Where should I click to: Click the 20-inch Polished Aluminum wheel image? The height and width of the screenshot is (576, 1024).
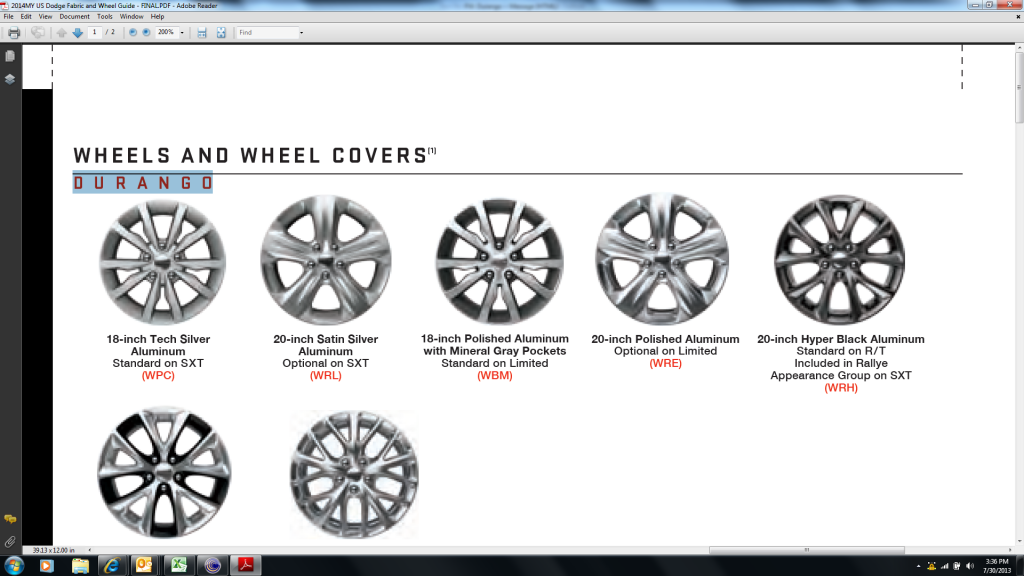pyautogui.click(x=662, y=259)
